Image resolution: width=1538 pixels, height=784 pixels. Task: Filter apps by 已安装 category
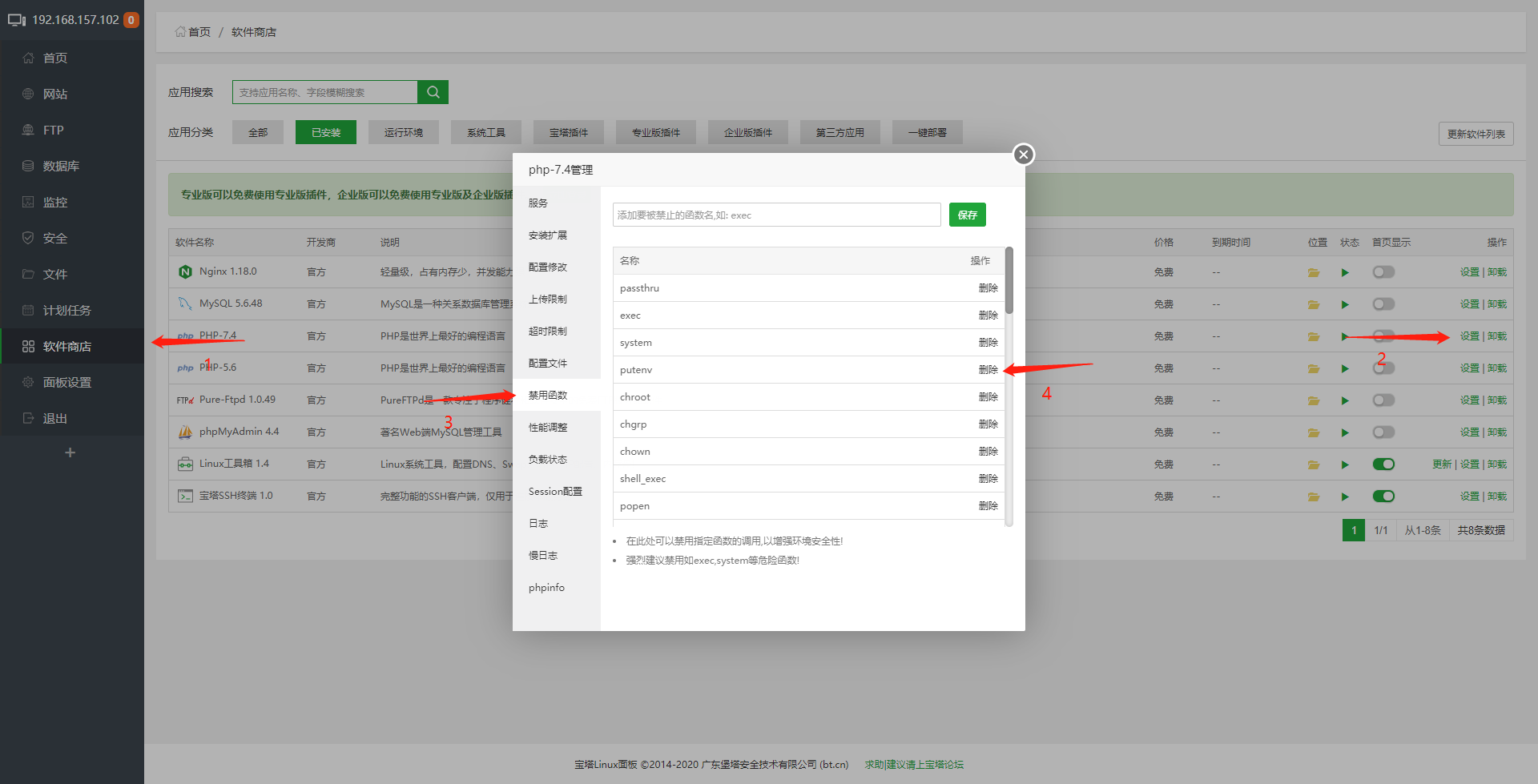[326, 132]
